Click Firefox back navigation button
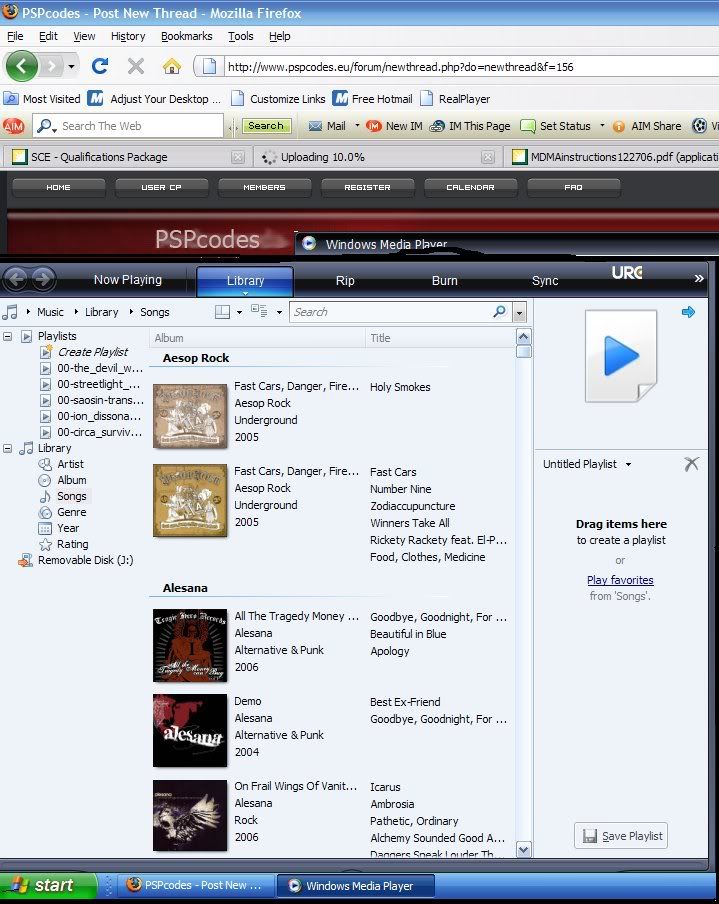This screenshot has width=719, height=904. [21, 67]
